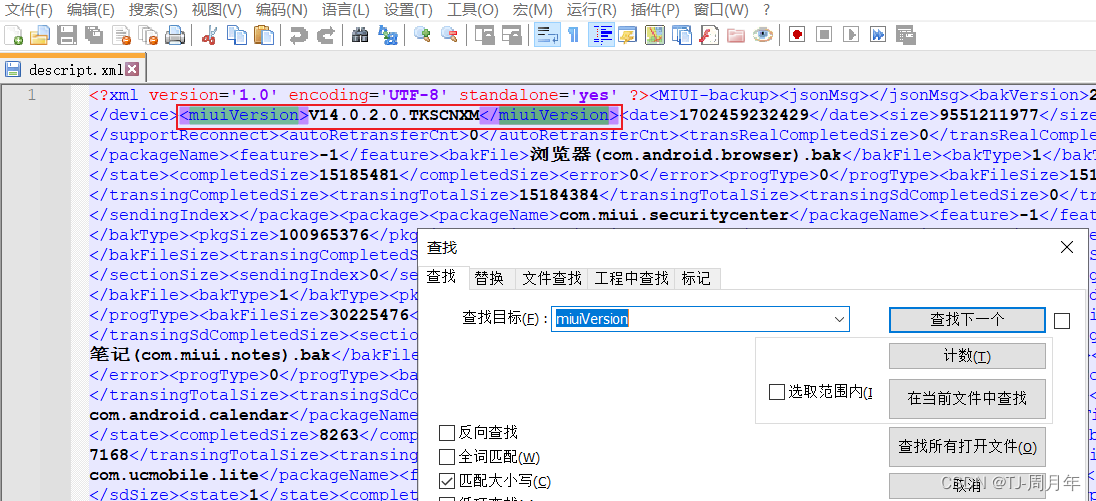Zoom out with the magnifier minus icon
Viewport: 1096px width, 501px height.
click(449, 34)
